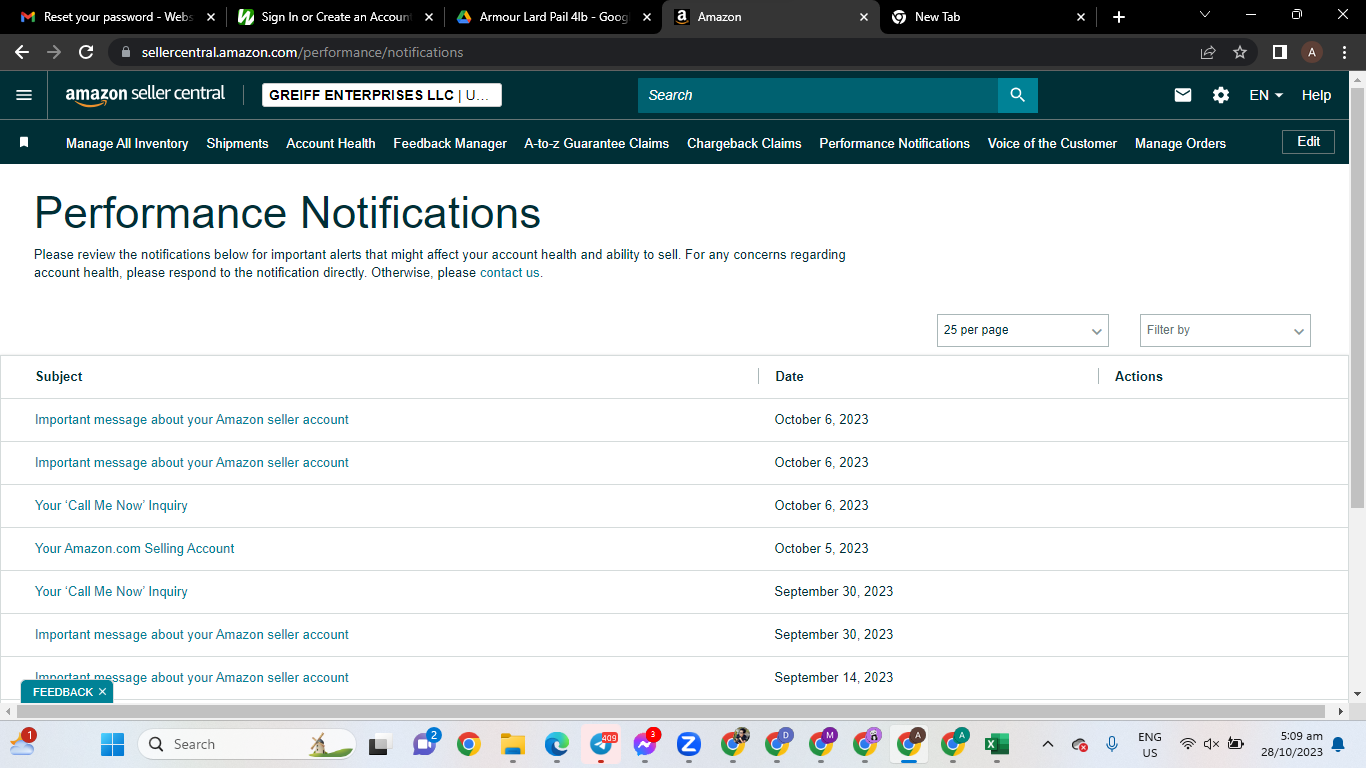Open the Windows notification bell
This screenshot has width=1366, height=768.
pos(1338,744)
